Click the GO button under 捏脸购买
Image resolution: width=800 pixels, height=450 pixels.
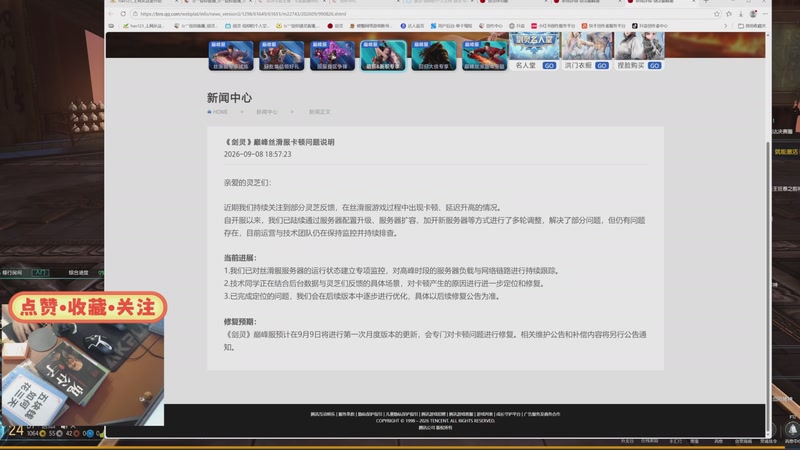point(655,66)
